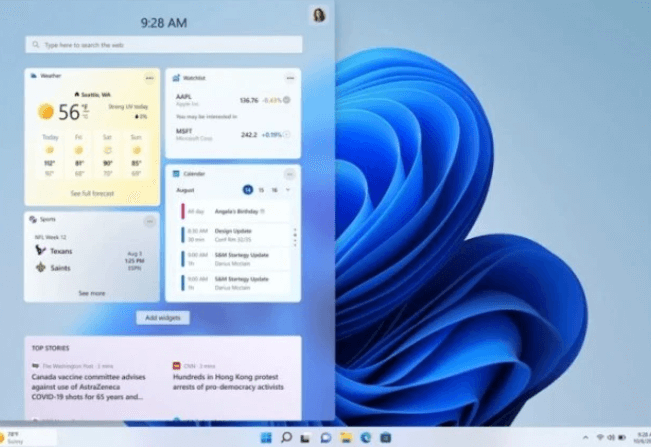This screenshot has width=651, height=447.
Task: Click the battery icon in system tray
Action: 622,437
